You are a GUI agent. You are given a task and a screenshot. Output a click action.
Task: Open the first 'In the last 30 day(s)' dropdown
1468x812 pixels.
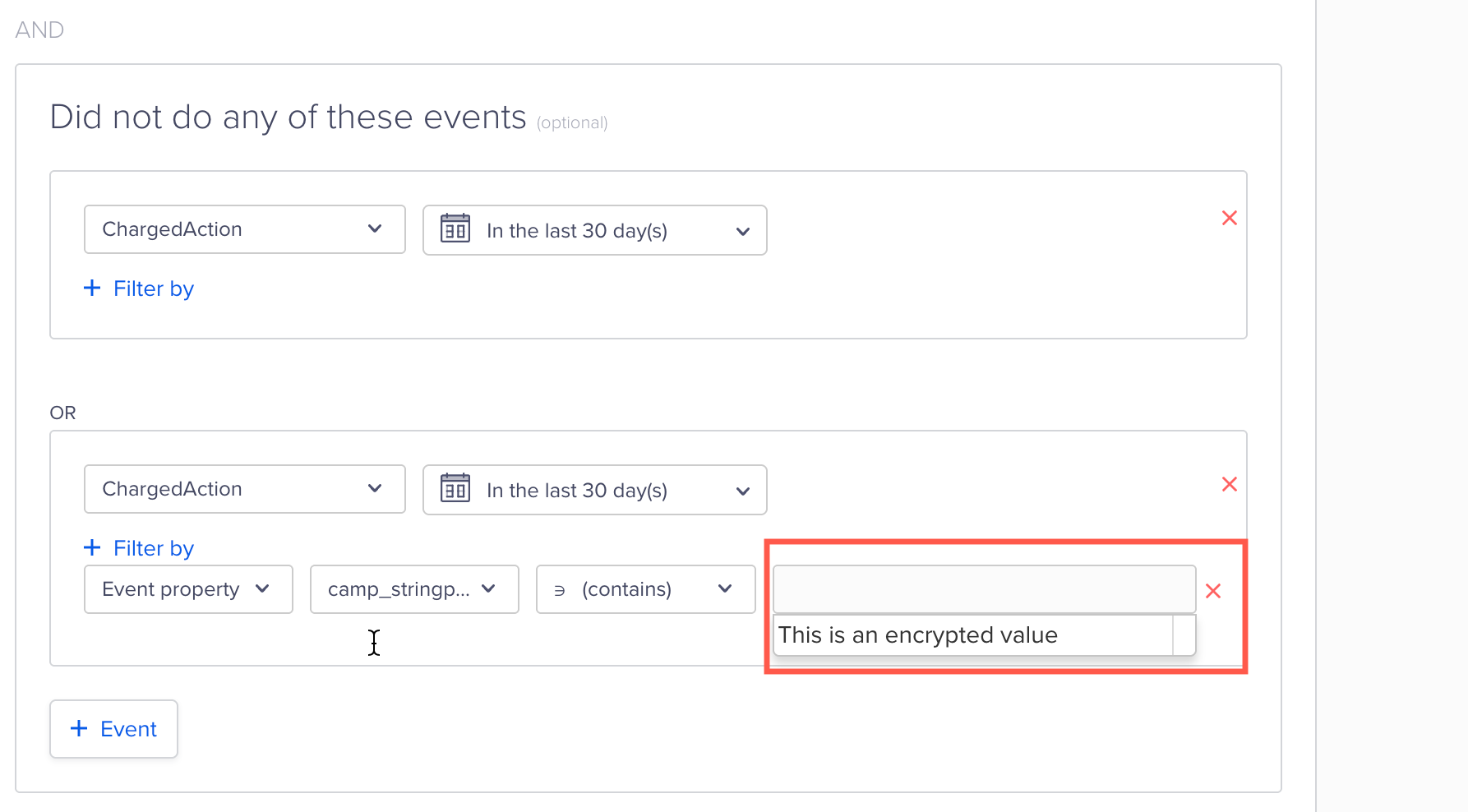click(594, 230)
